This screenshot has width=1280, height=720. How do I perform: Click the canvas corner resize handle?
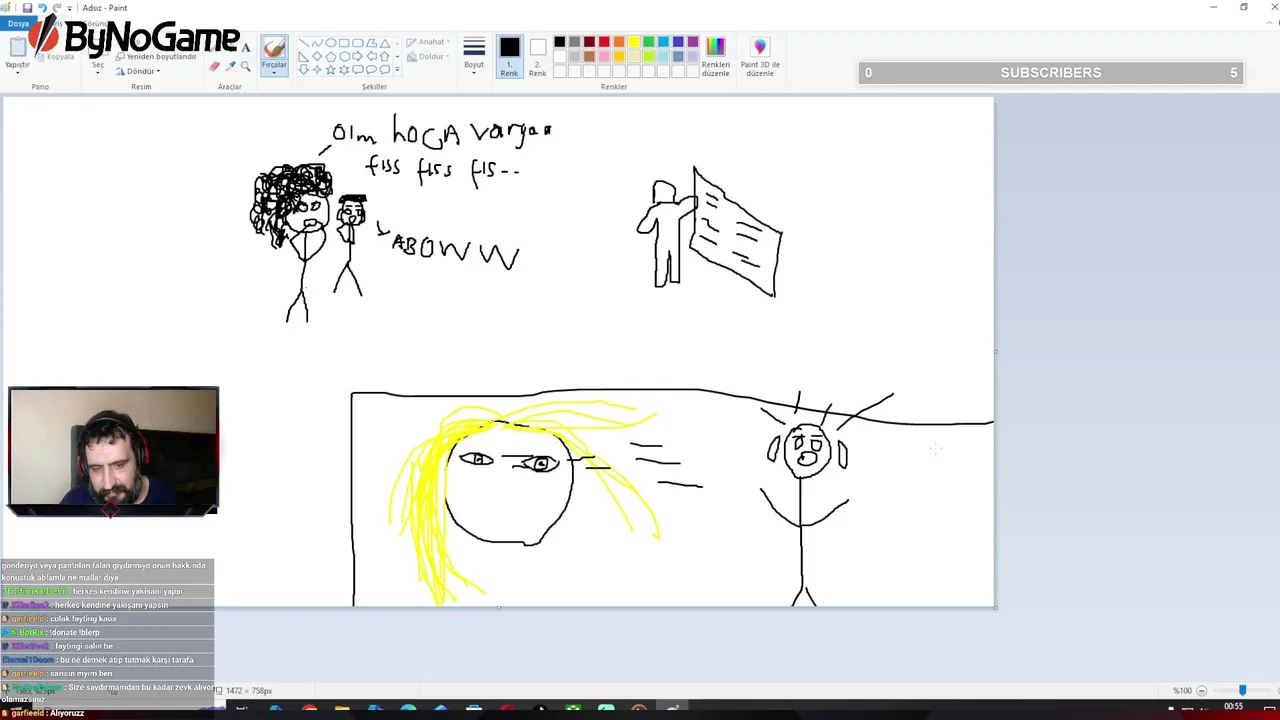pos(996,607)
